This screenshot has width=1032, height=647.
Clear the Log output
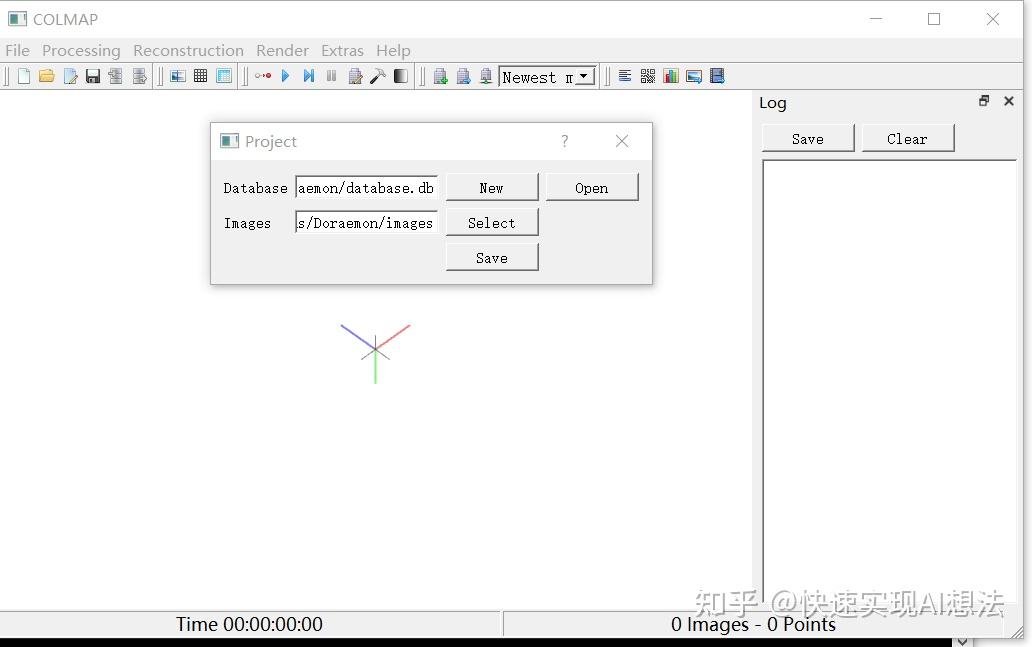tap(906, 138)
